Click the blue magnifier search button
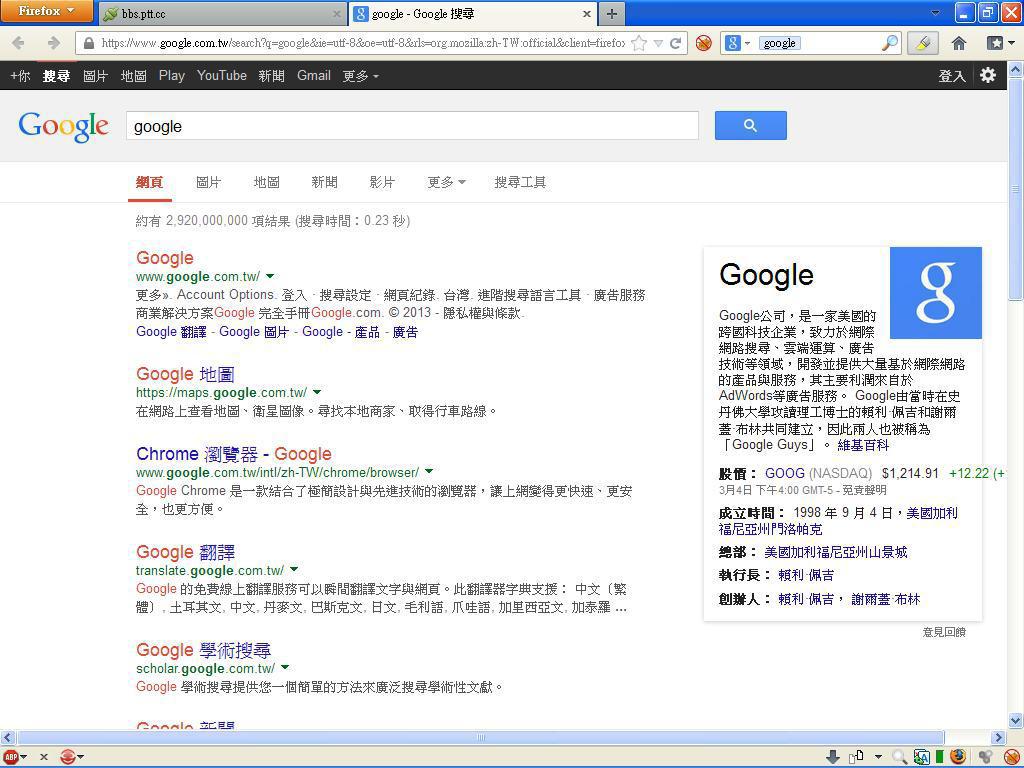 tap(750, 126)
